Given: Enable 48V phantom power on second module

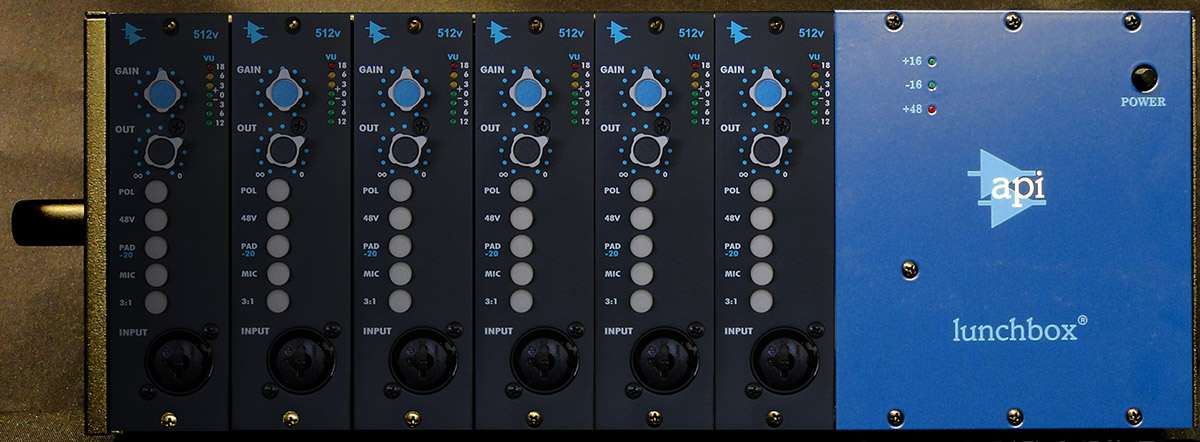Looking at the screenshot, I should click(278, 219).
